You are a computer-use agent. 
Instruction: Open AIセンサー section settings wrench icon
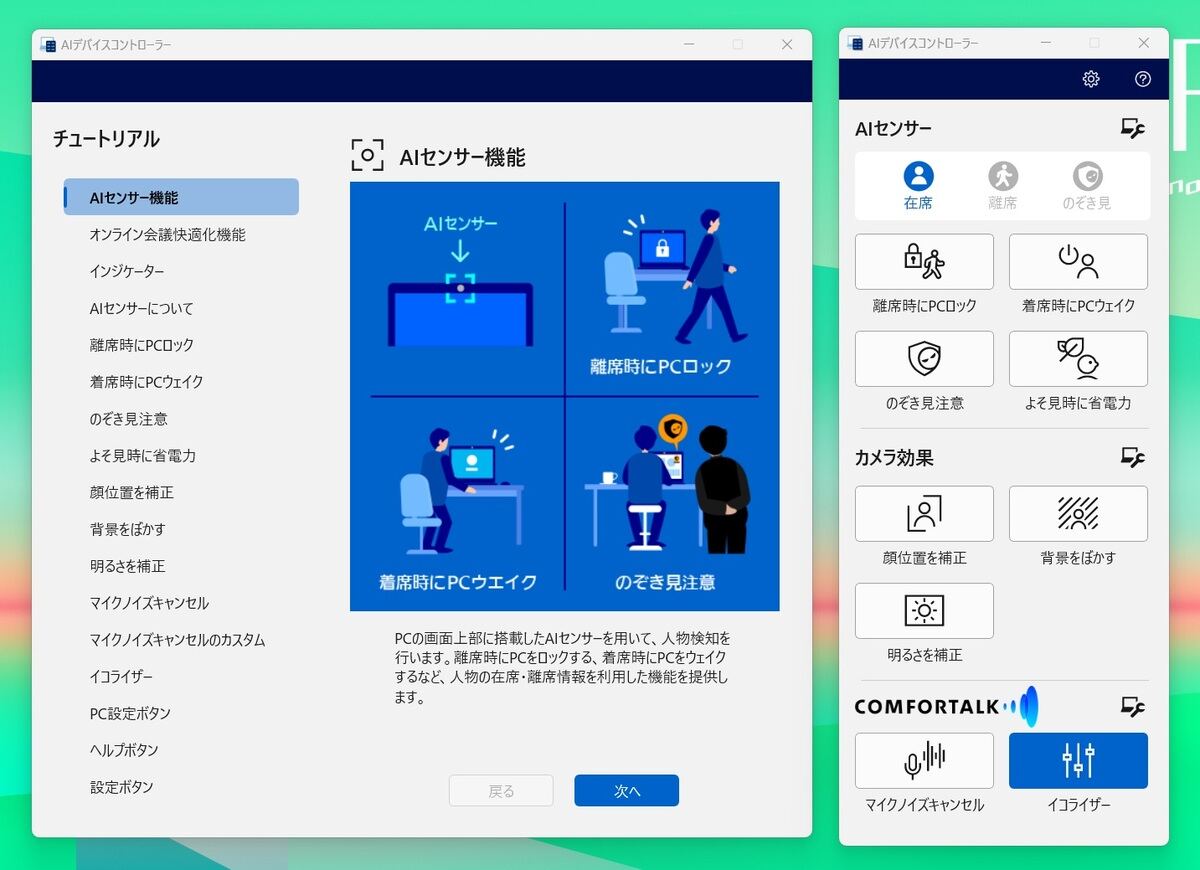click(x=1132, y=128)
